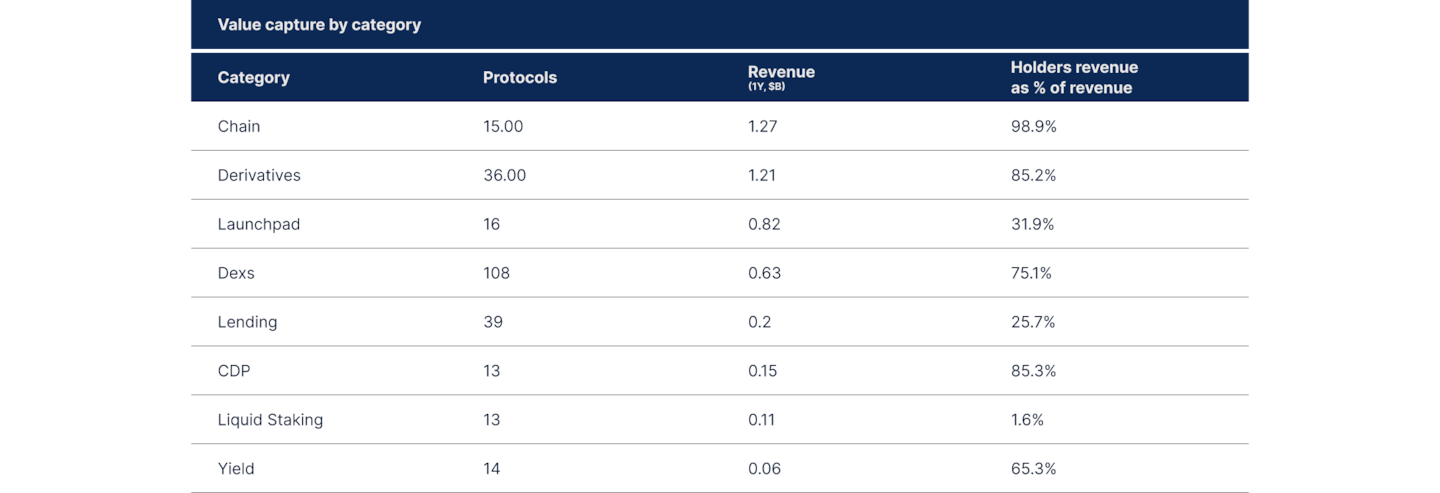
Task: Click the CDP row label
Action: coord(234,371)
